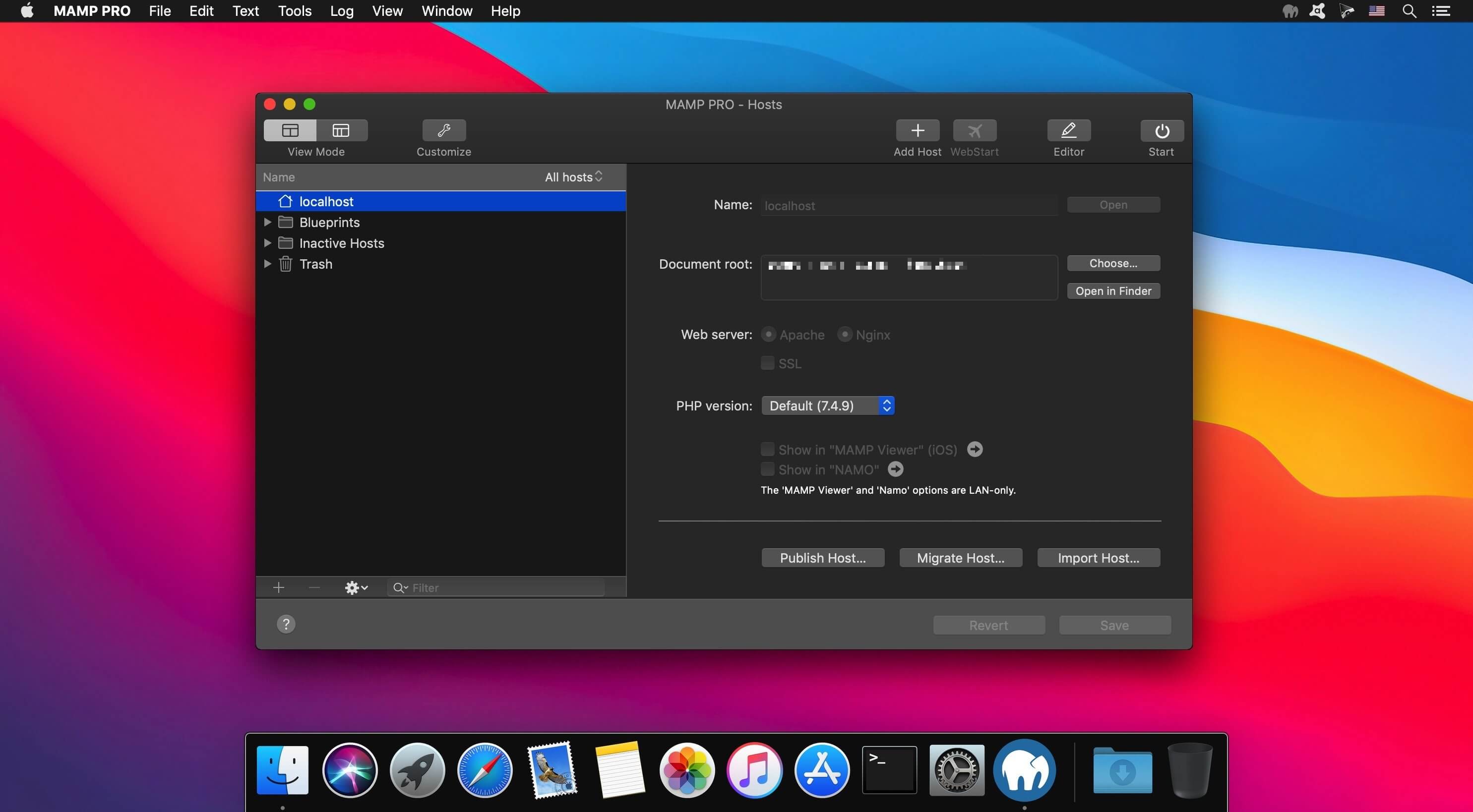Open the PHP version dropdown

827,406
